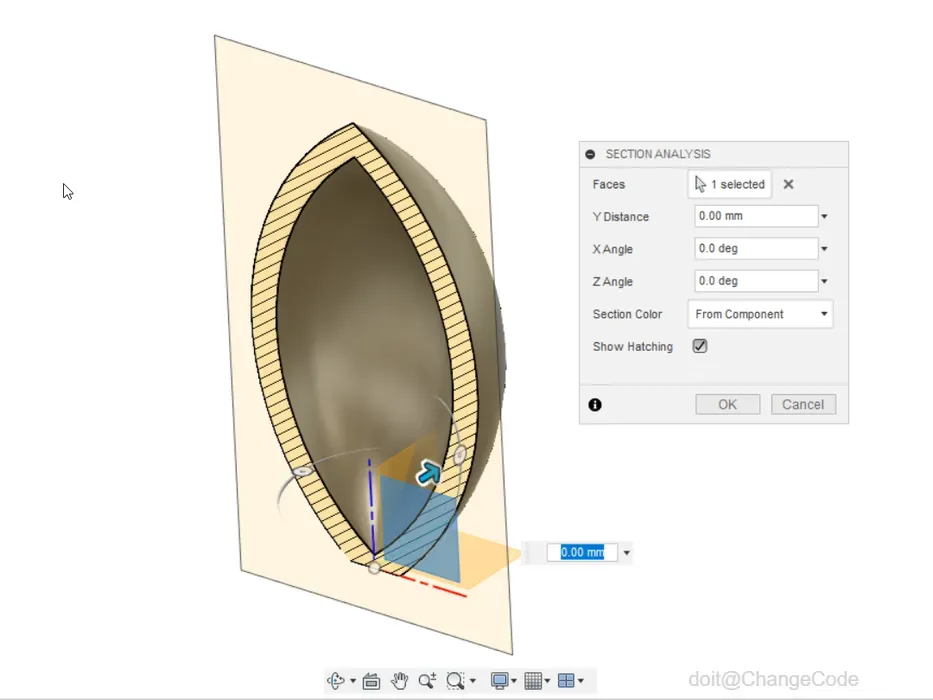The width and height of the screenshot is (933, 700).
Task: Expand the Y Distance dropdown arrow
Action: [x=824, y=217]
